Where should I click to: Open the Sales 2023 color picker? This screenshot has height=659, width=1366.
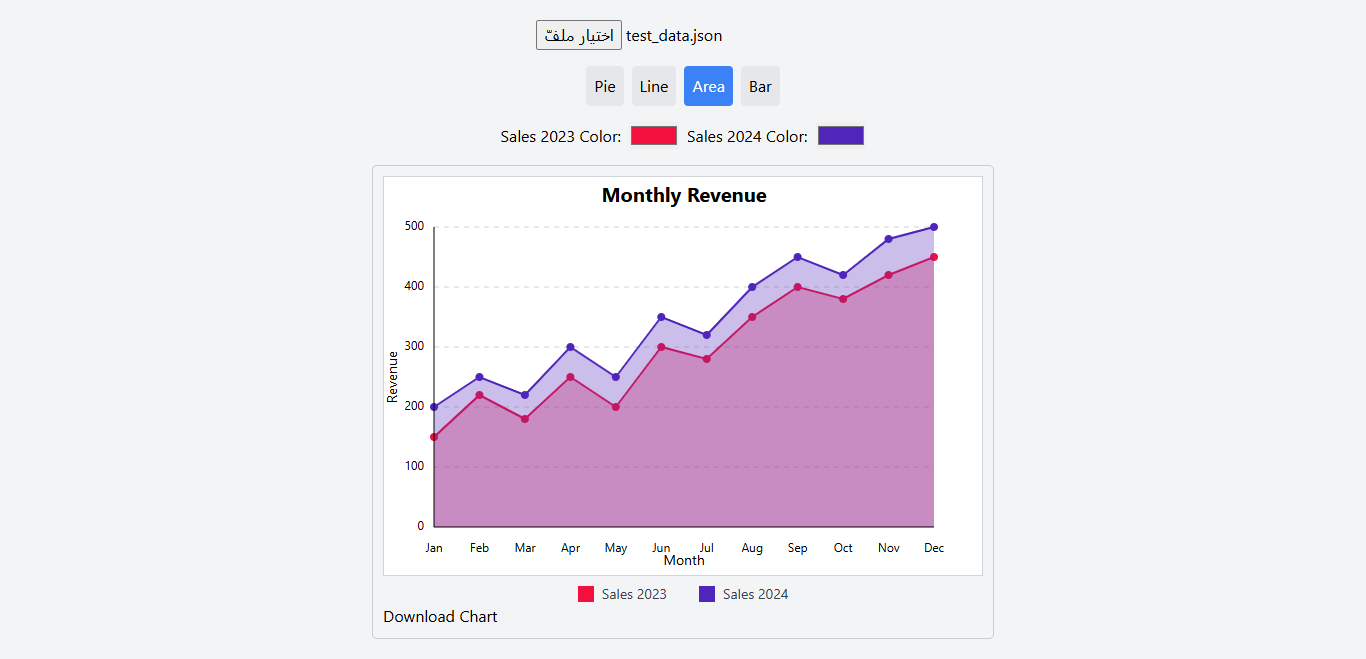(x=654, y=136)
